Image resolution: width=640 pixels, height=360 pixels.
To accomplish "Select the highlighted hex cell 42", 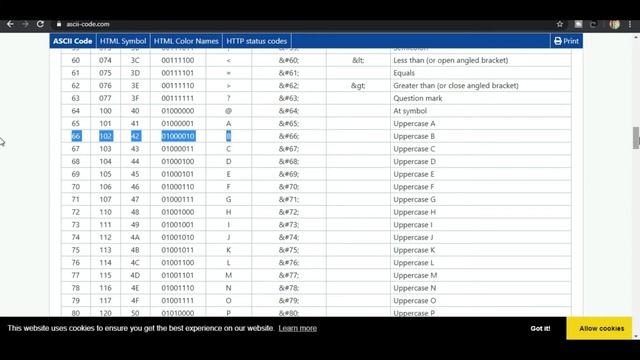I will [x=136, y=136].
